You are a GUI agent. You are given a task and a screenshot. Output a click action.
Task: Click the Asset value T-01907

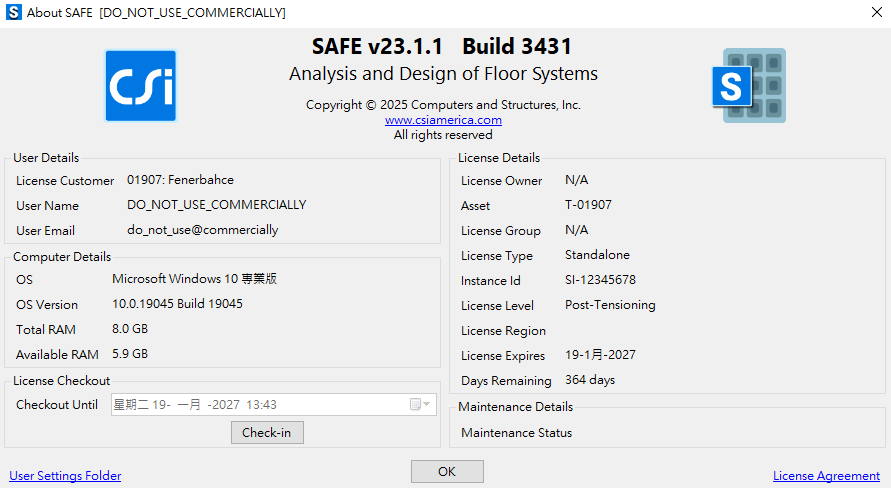[588, 205]
